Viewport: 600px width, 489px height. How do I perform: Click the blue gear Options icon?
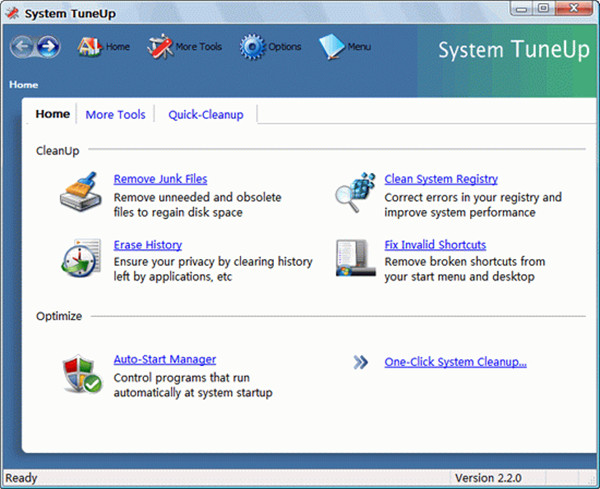[253, 47]
